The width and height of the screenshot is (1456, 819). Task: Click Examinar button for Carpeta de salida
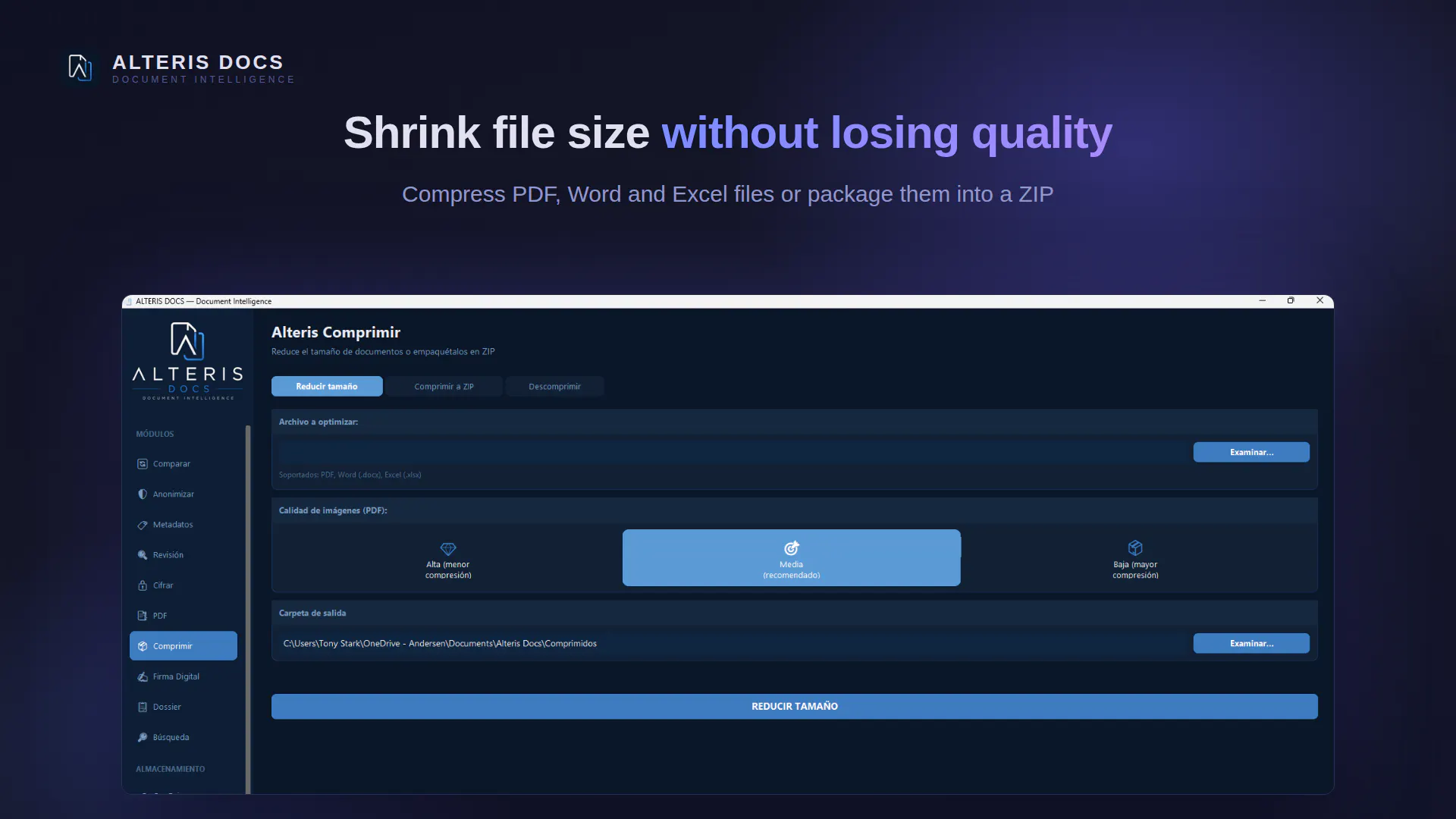tap(1251, 644)
